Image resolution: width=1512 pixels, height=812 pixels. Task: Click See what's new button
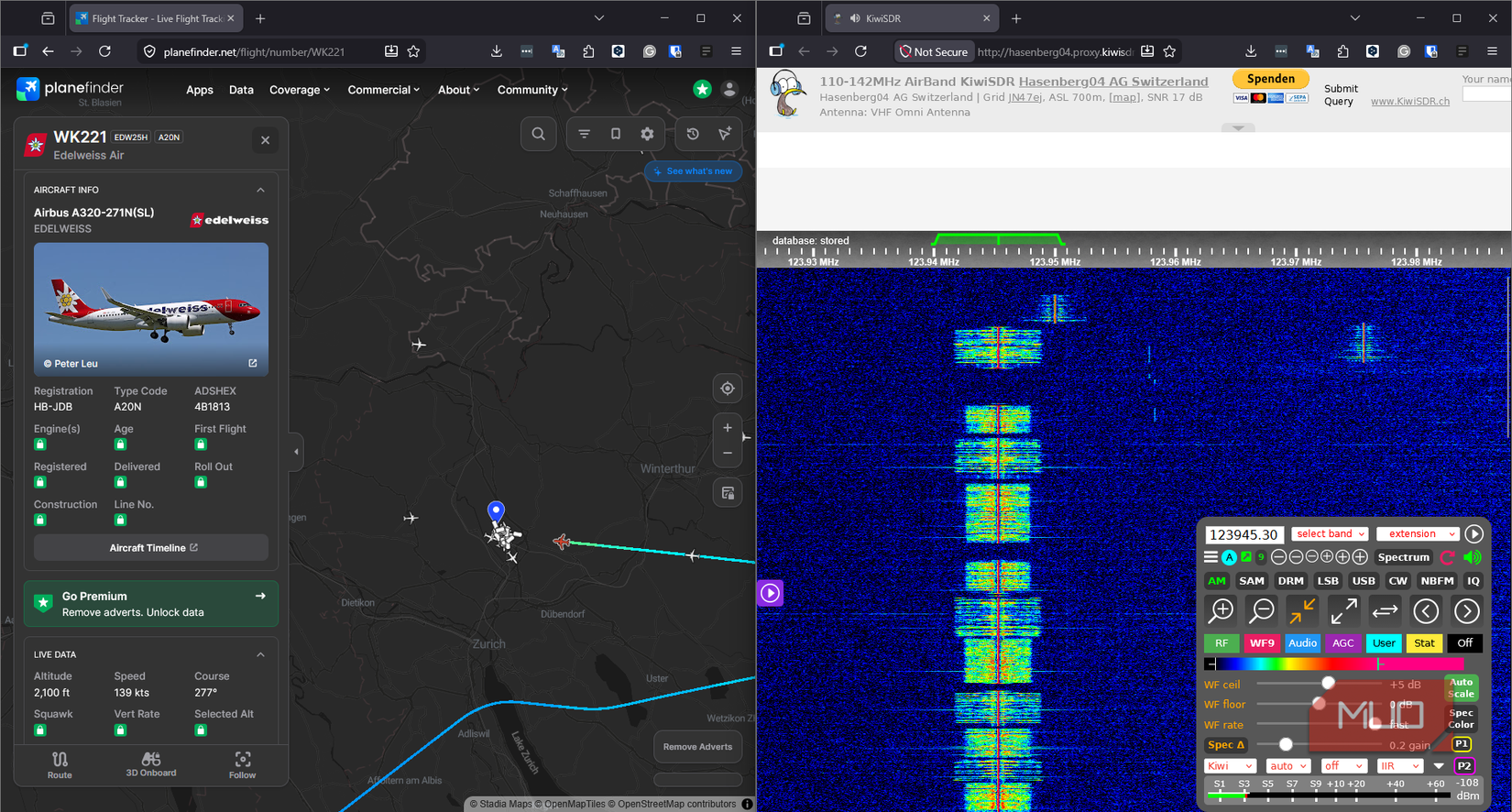tap(693, 171)
